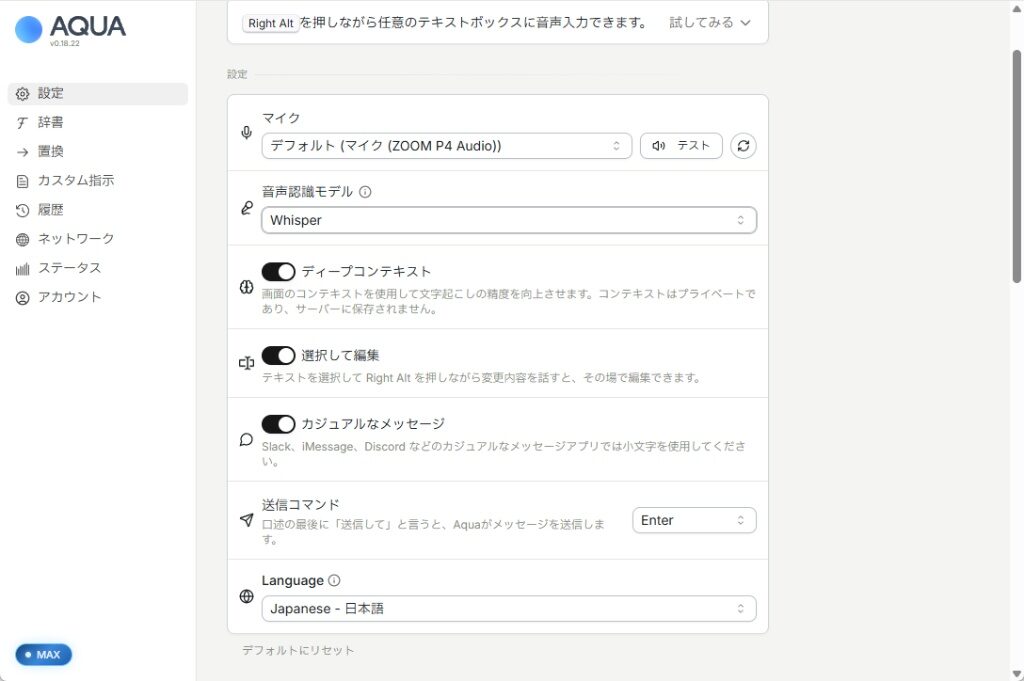Open the Whisper model dropdown
The width and height of the screenshot is (1024, 681).
509,220
